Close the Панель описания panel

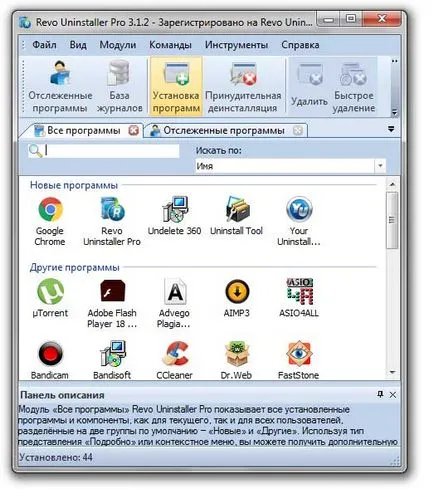393,395
